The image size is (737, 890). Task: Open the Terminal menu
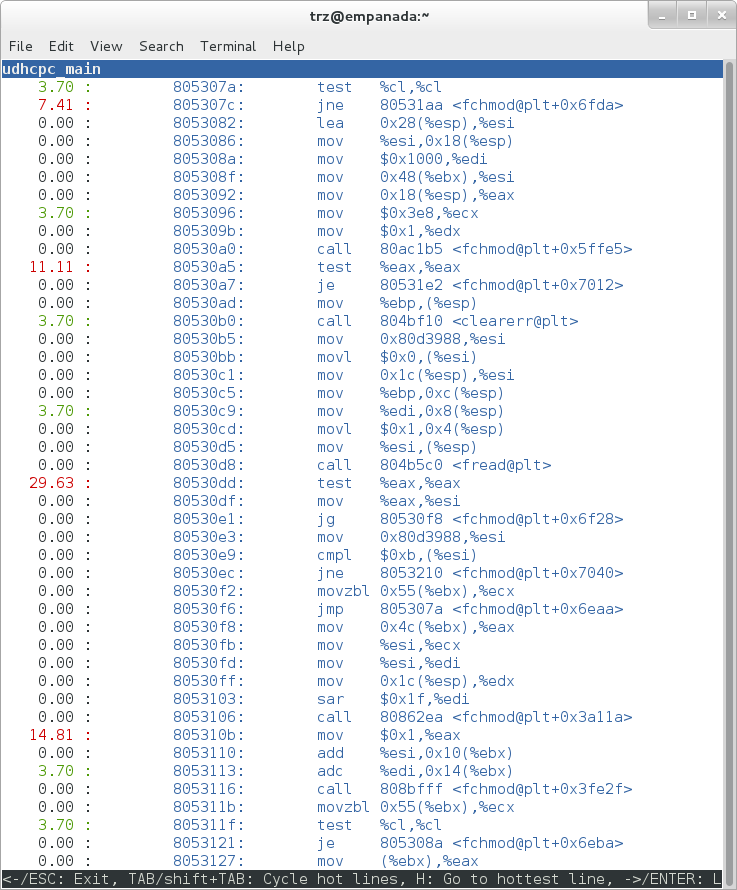228,46
